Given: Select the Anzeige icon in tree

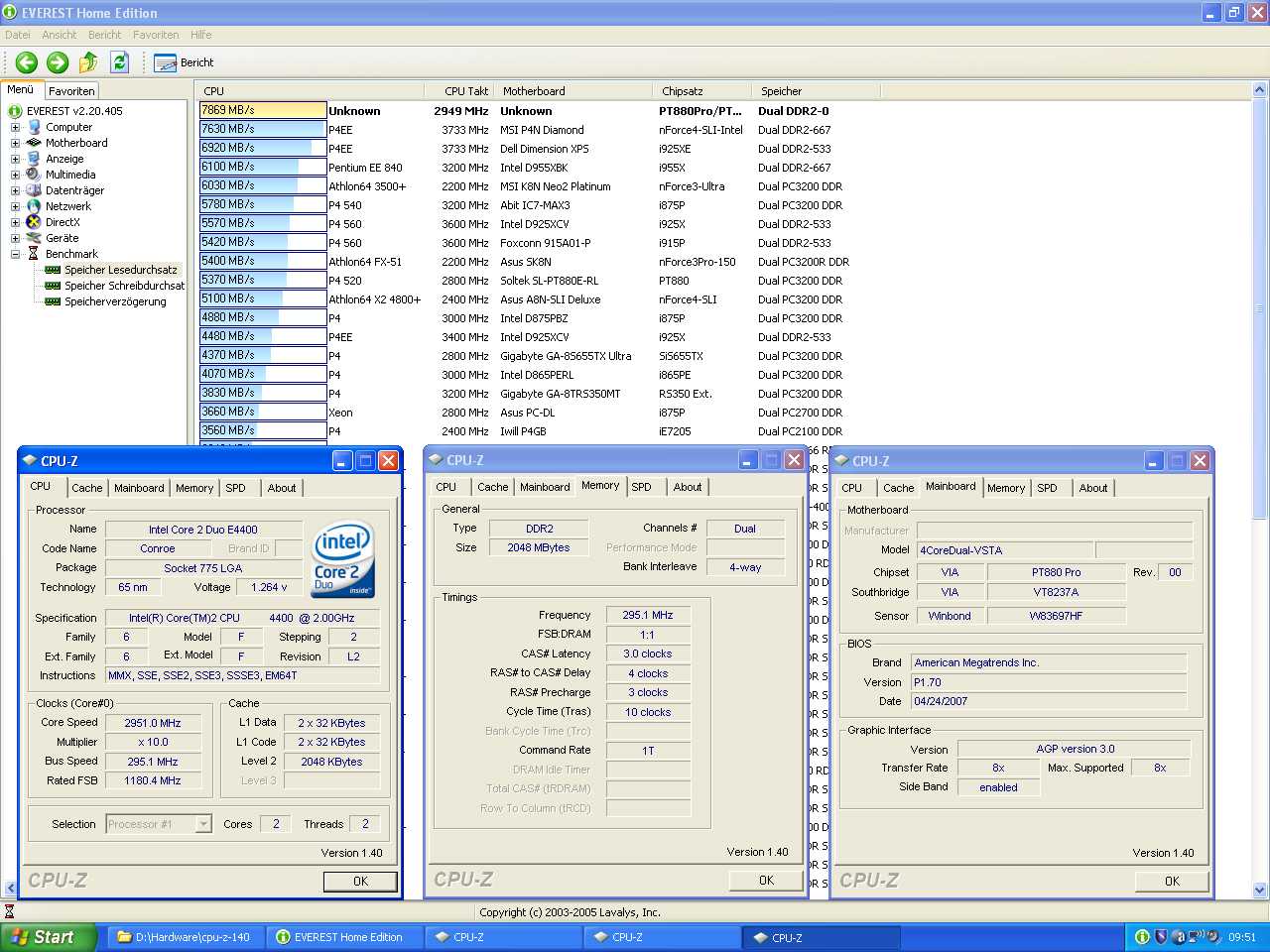Looking at the screenshot, I should pos(34,159).
